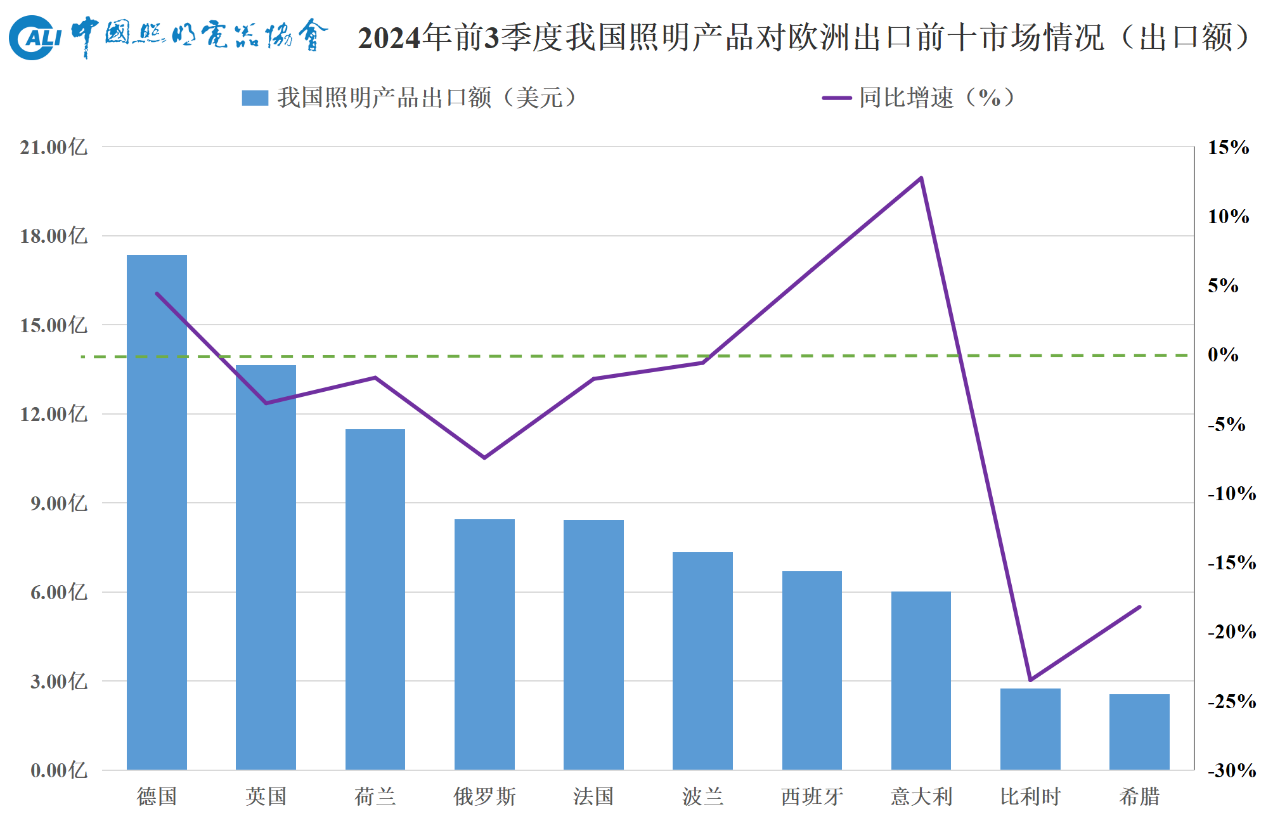This screenshot has width=1280, height=837.
Task: Click axis label 希腊
Action: pos(1139,797)
